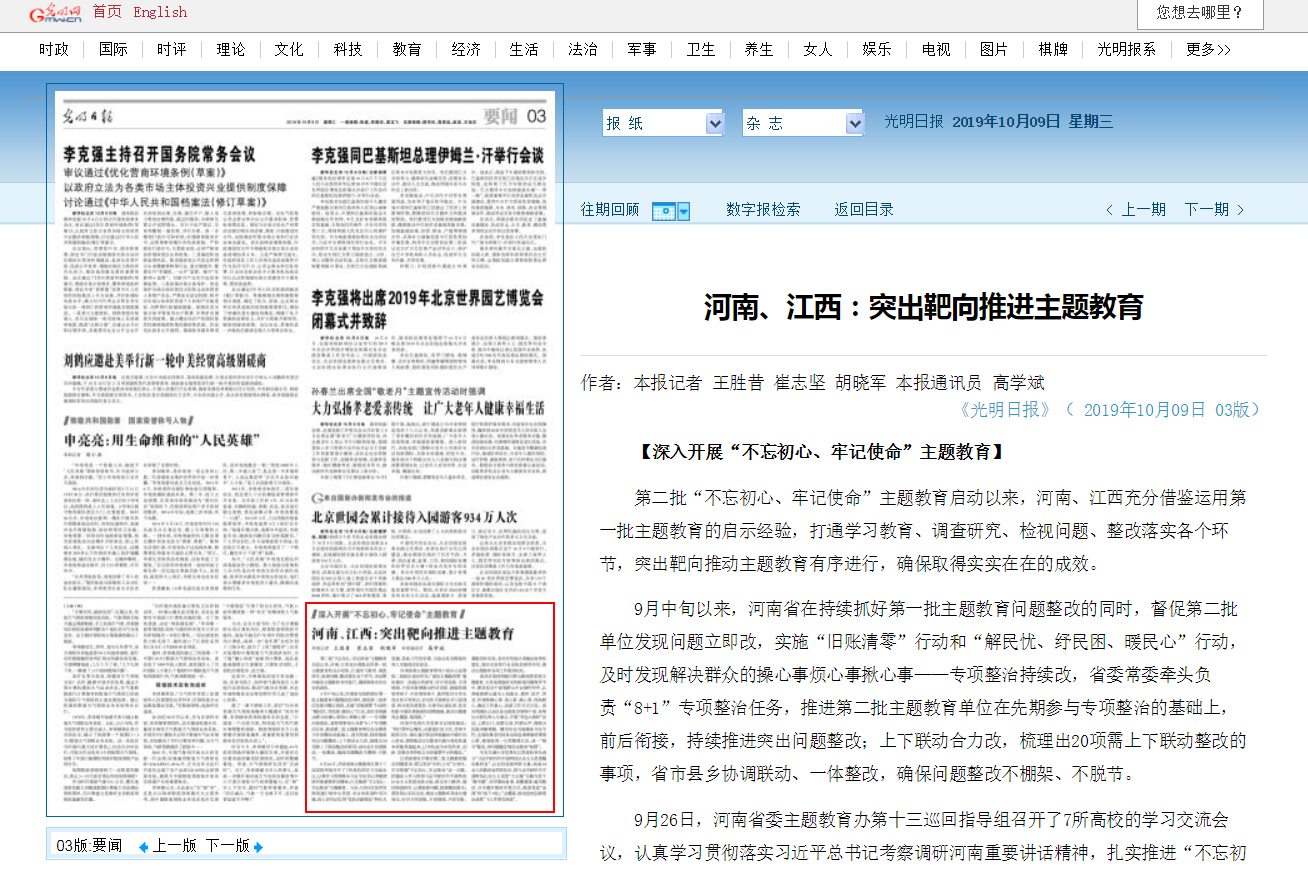Open the calendar dropdown arrow next to 往期回顾
Viewport: 1308px width, 870px height.
tap(684, 210)
